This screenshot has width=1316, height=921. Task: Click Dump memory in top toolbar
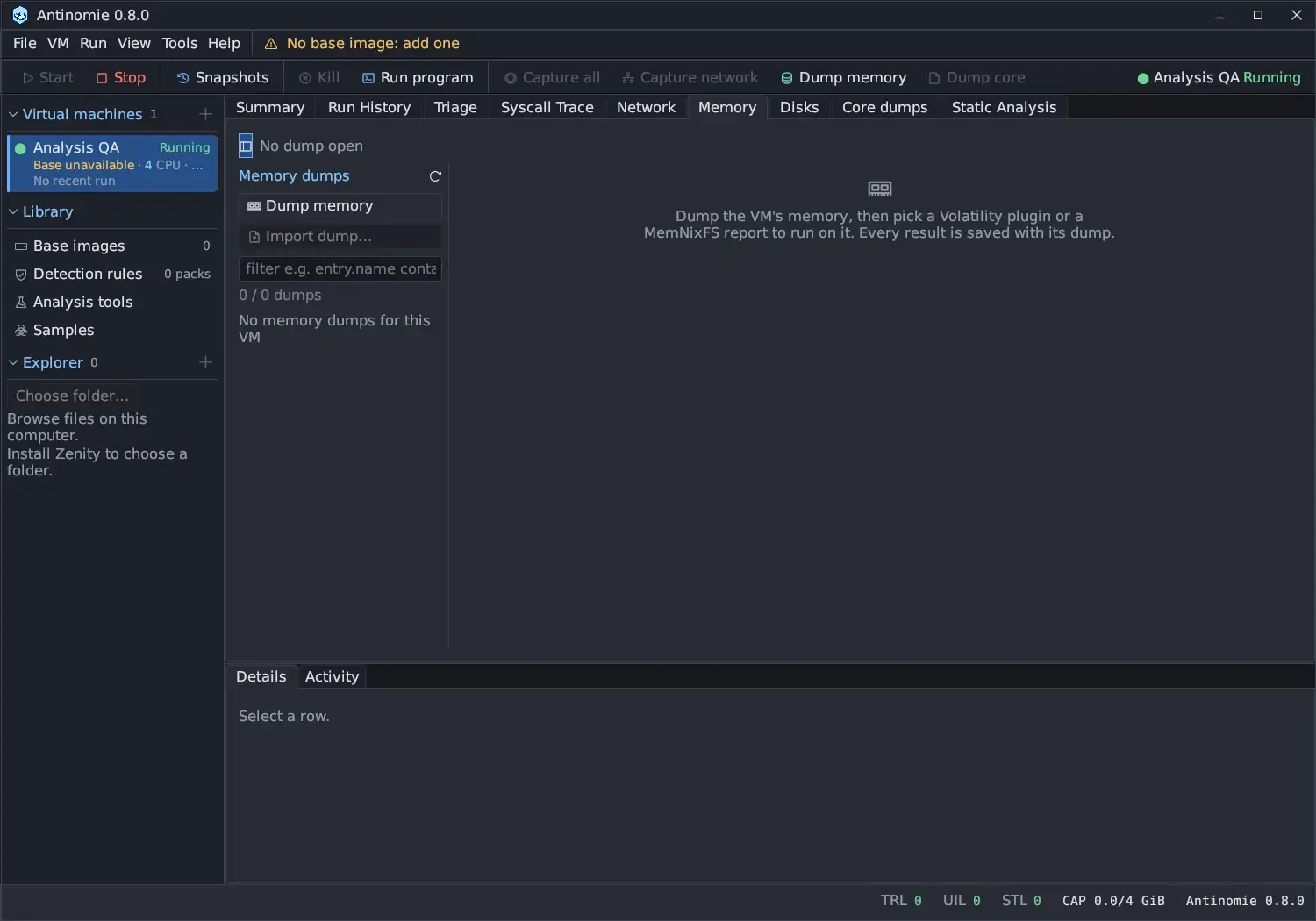844,77
